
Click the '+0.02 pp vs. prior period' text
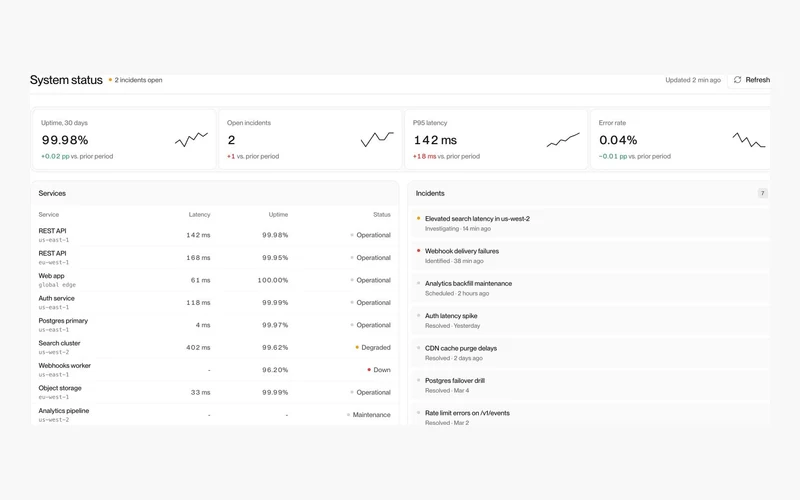click(x=77, y=156)
